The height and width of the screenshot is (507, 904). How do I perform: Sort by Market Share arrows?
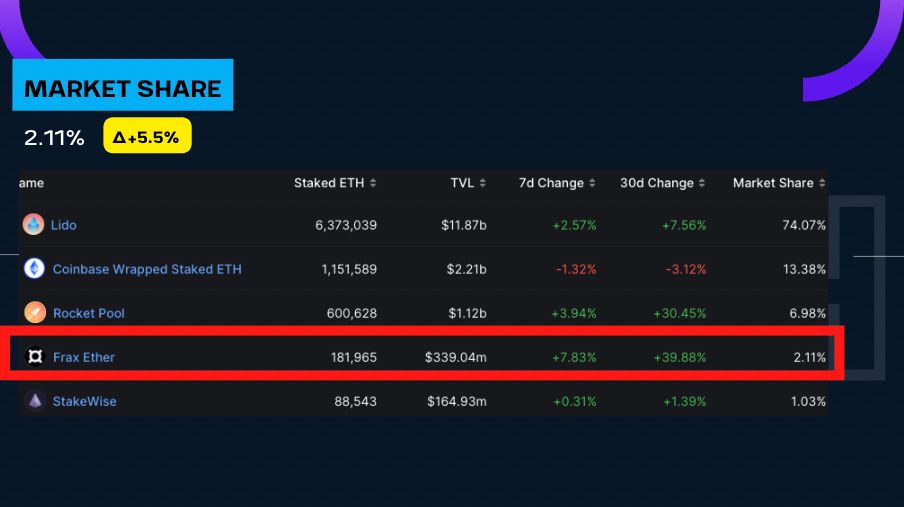click(822, 183)
